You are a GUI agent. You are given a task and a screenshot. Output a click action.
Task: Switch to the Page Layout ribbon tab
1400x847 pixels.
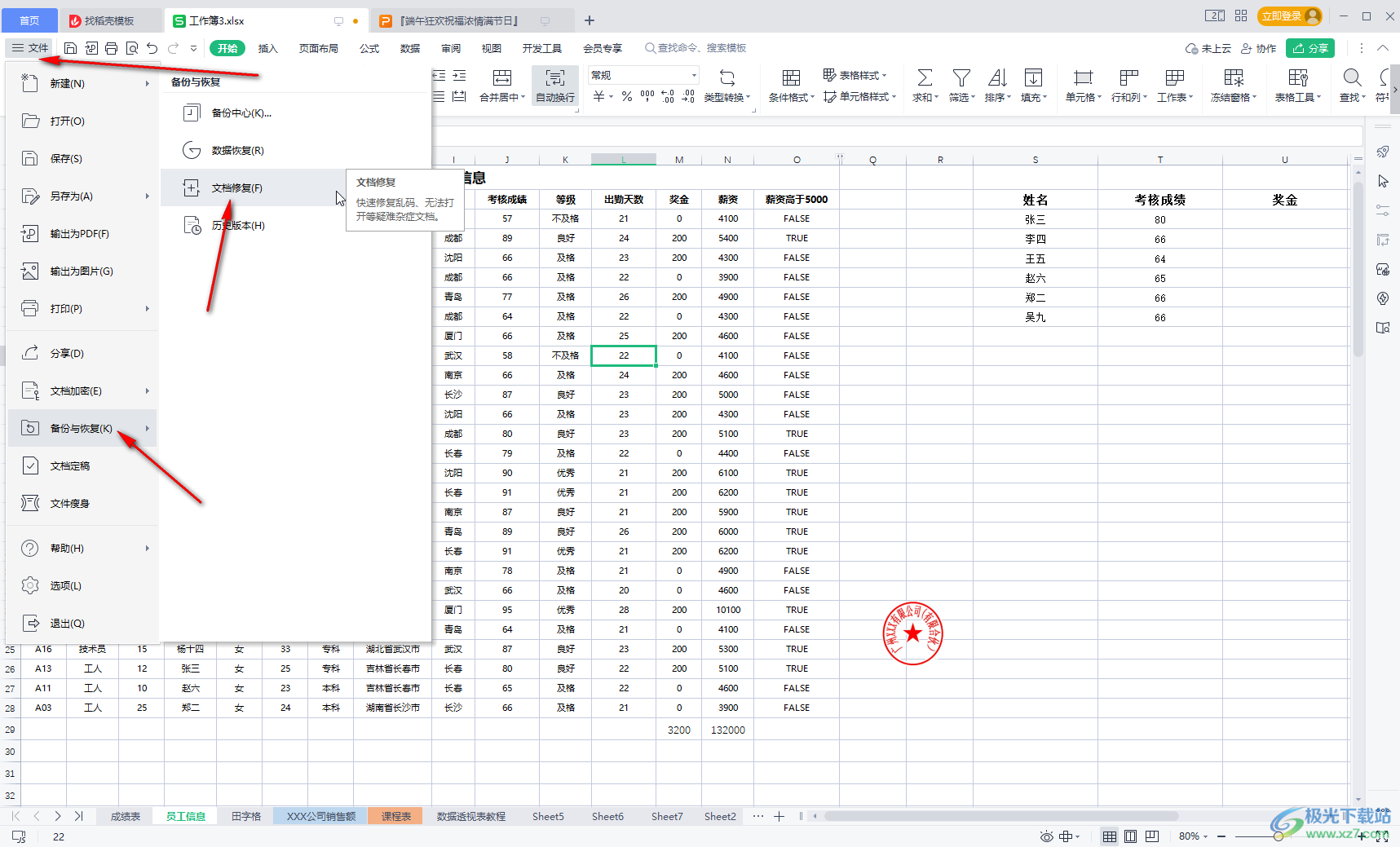(319, 48)
